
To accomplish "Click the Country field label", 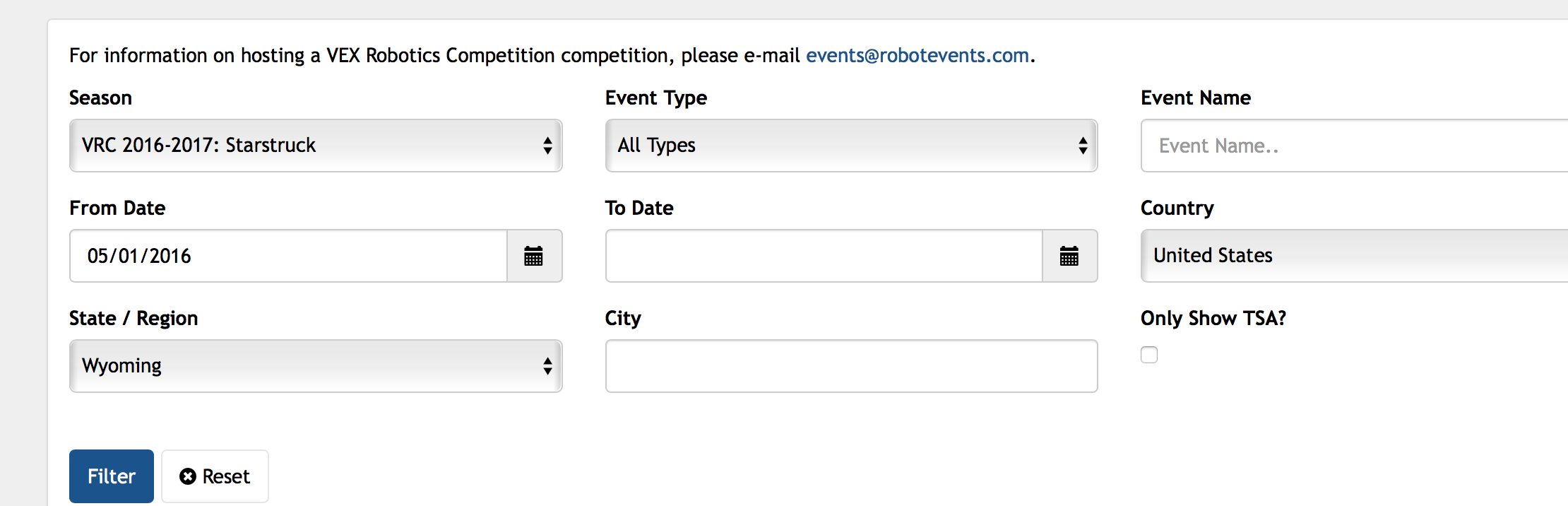I will click(x=1177, y=208).
